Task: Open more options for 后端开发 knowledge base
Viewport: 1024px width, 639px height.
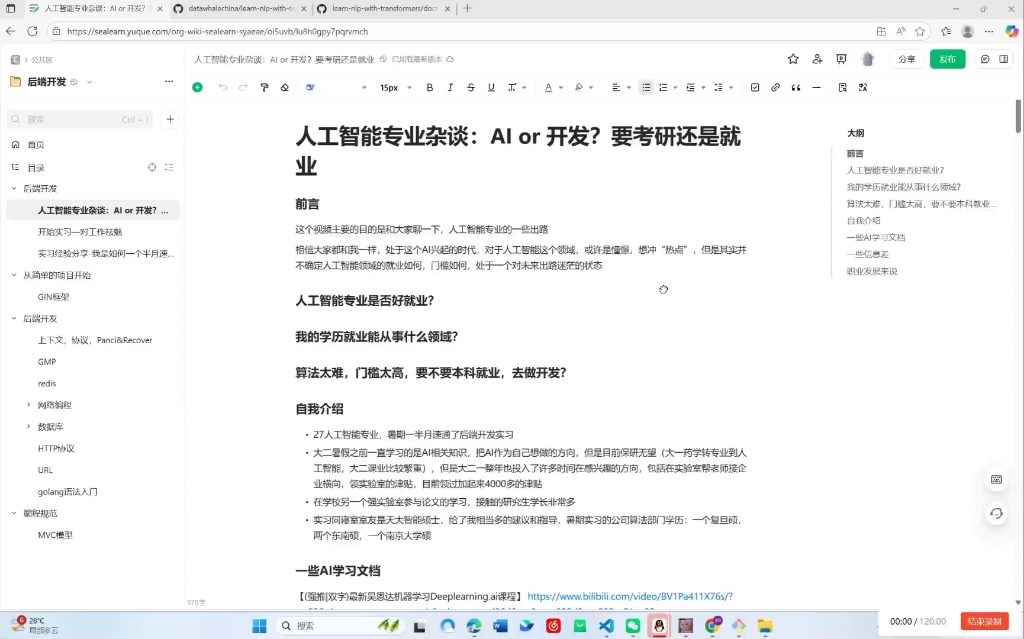Action: click(169, 82)
